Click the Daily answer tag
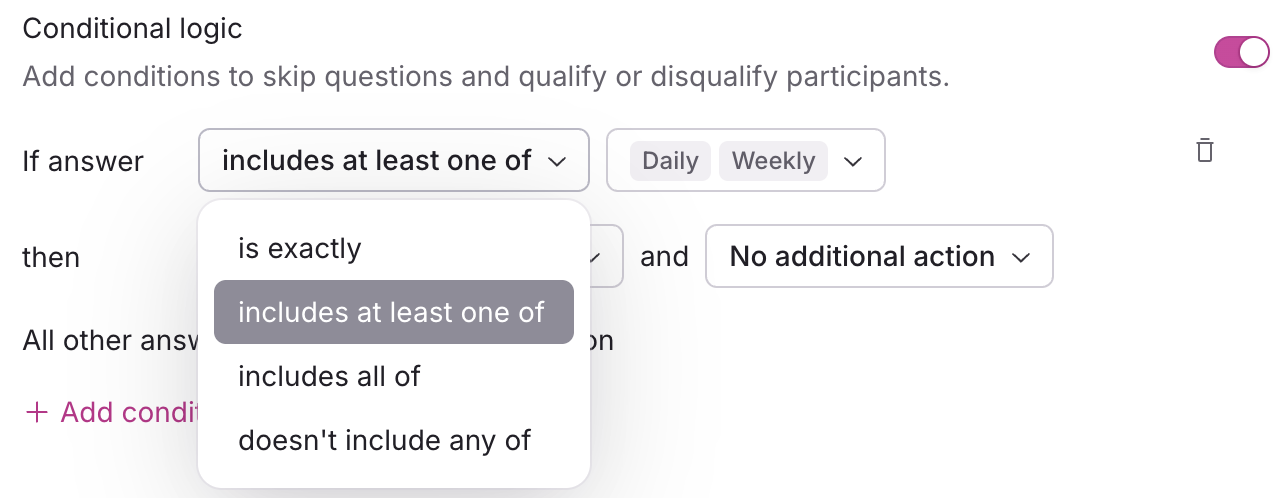 670,161
